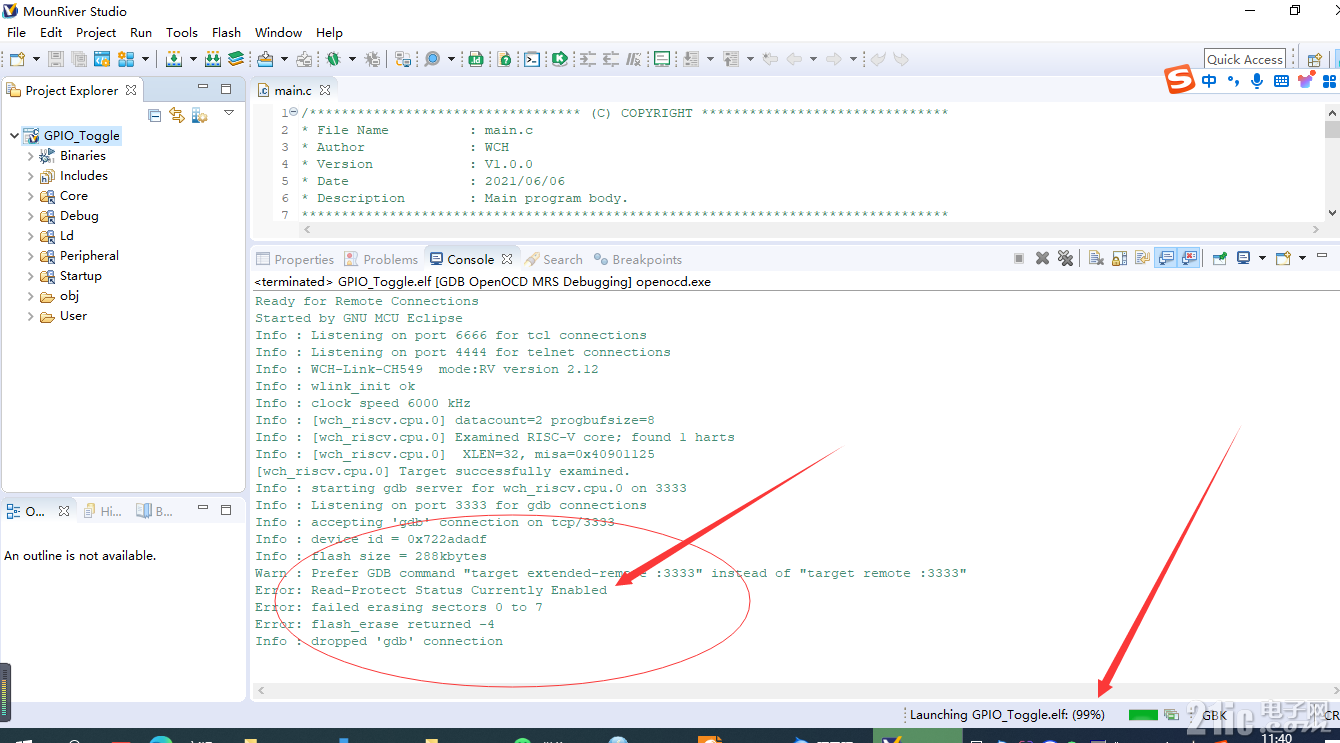Click Link with Editor double-arrow icon
This screenshot has height=743, width=1340.
click(177, 115)
